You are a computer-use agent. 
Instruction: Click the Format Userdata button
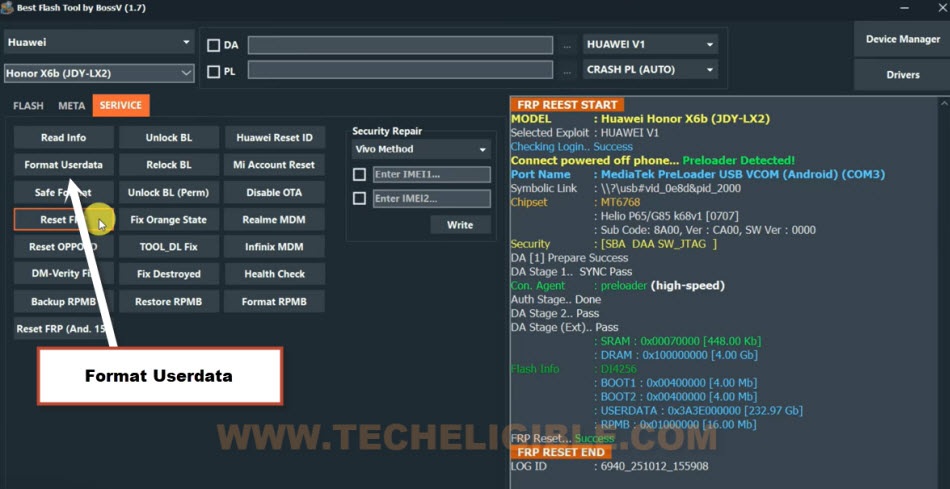tap(64, 165)
